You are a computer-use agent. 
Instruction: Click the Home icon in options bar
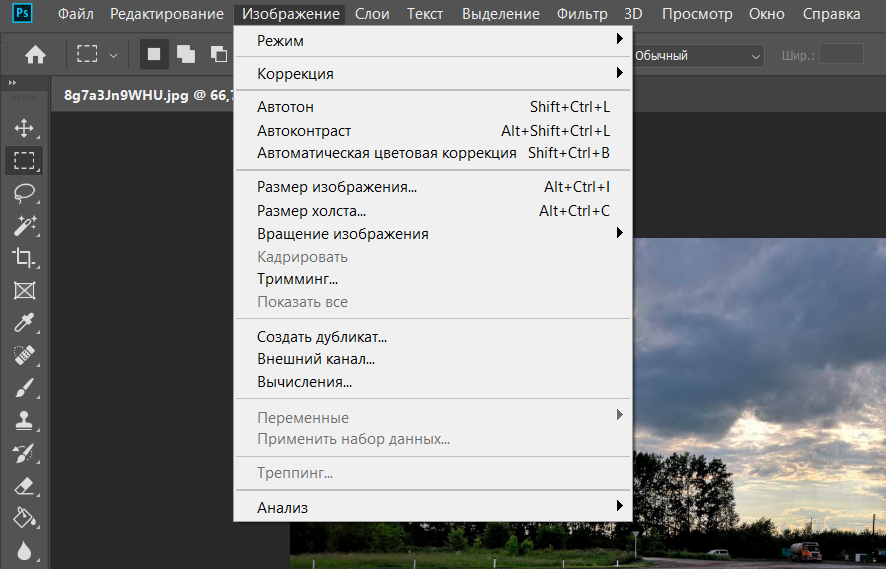tap(35, 55)
